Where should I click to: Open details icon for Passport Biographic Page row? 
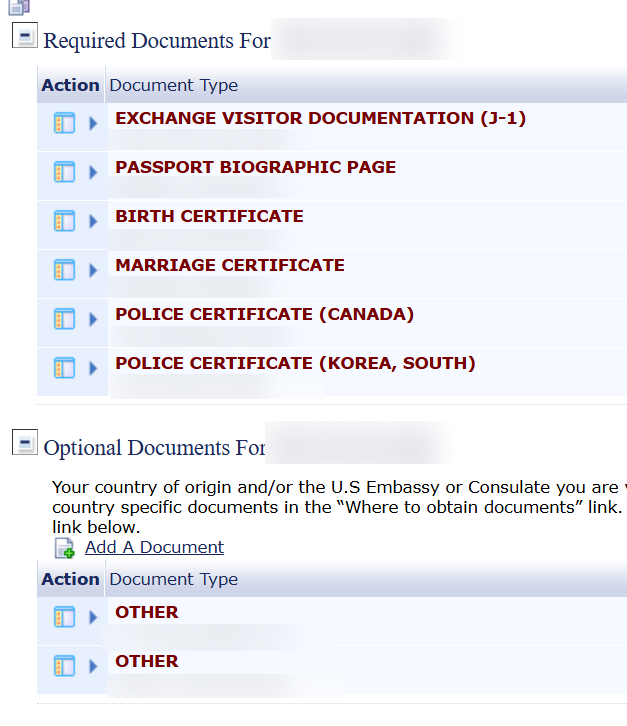point(64,172)
